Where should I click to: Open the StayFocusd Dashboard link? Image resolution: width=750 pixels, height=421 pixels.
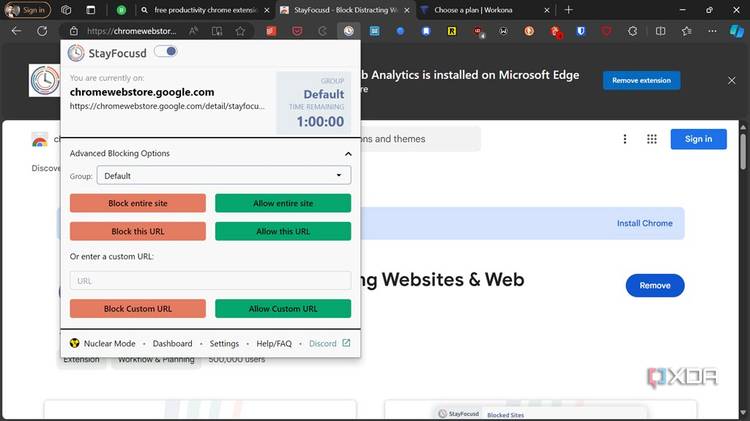point(172,343)
